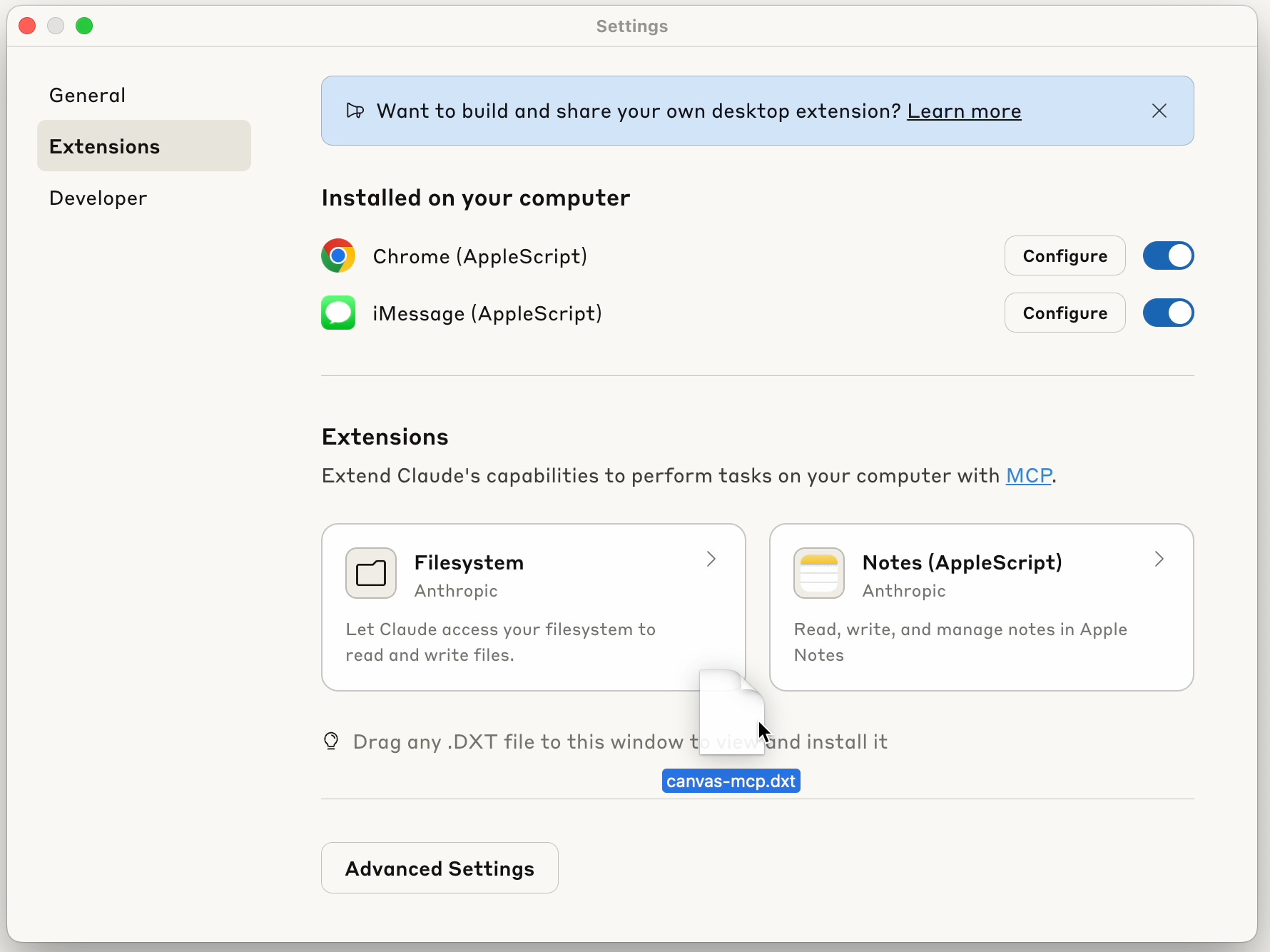The width and height of the screenshot is (1270, 952).
Task: Click the Filesystem extension title
Action: click(x=469, y=562)
